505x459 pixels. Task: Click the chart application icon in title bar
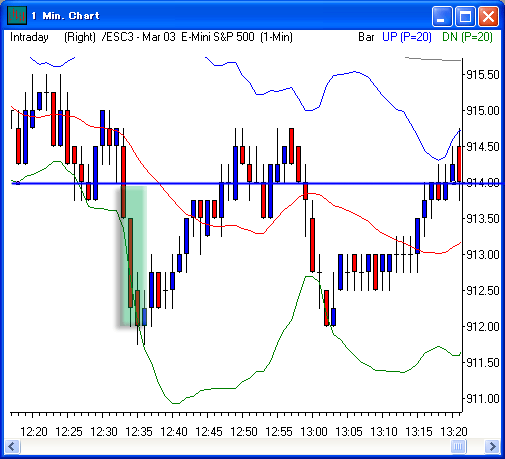[17, 15]
